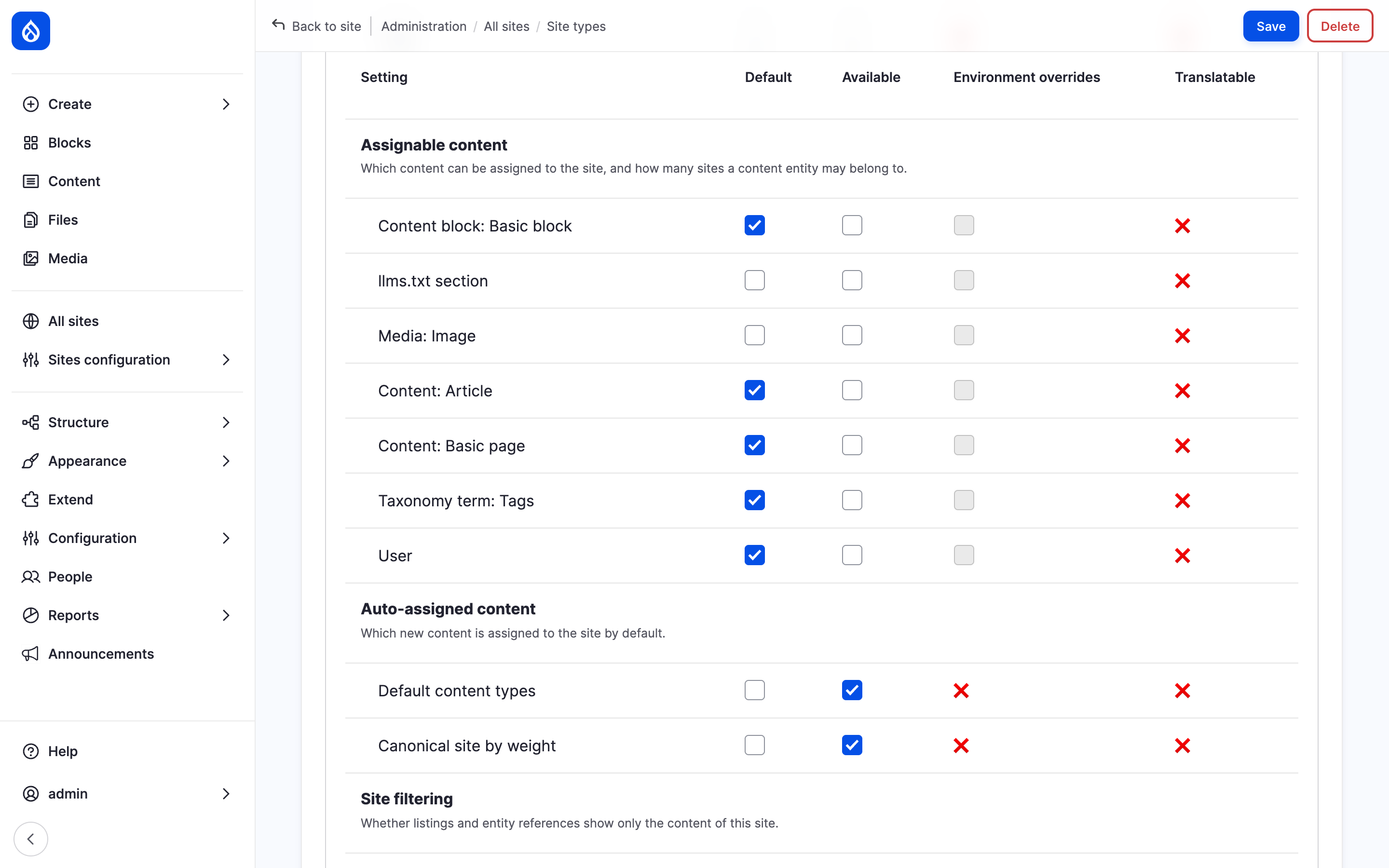Screen dimensions: 1389x868
Task: Check Available for Taxonomy term: Tags
Action: point(852,501)
